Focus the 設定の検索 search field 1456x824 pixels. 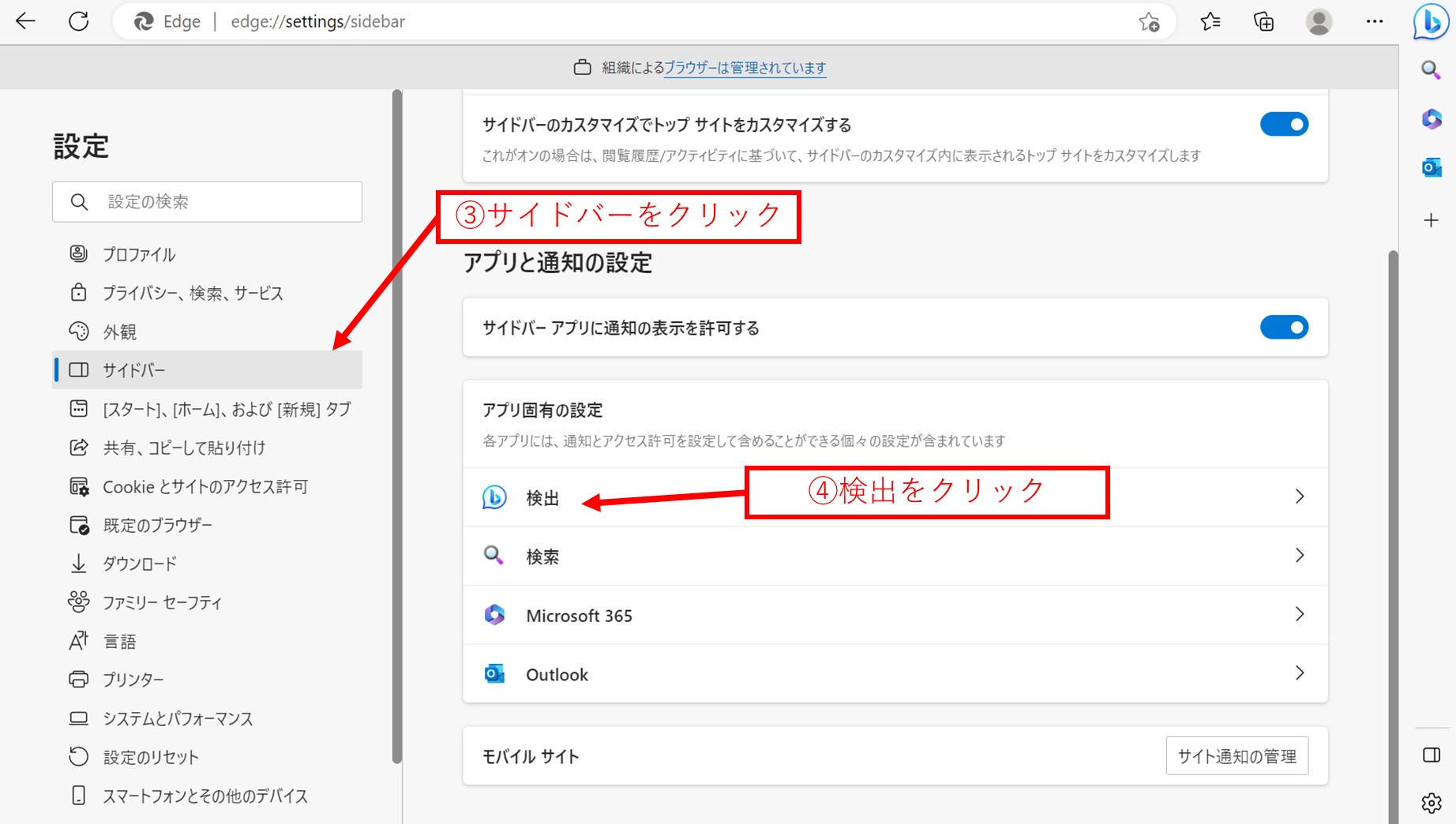[x=207, y=201]
